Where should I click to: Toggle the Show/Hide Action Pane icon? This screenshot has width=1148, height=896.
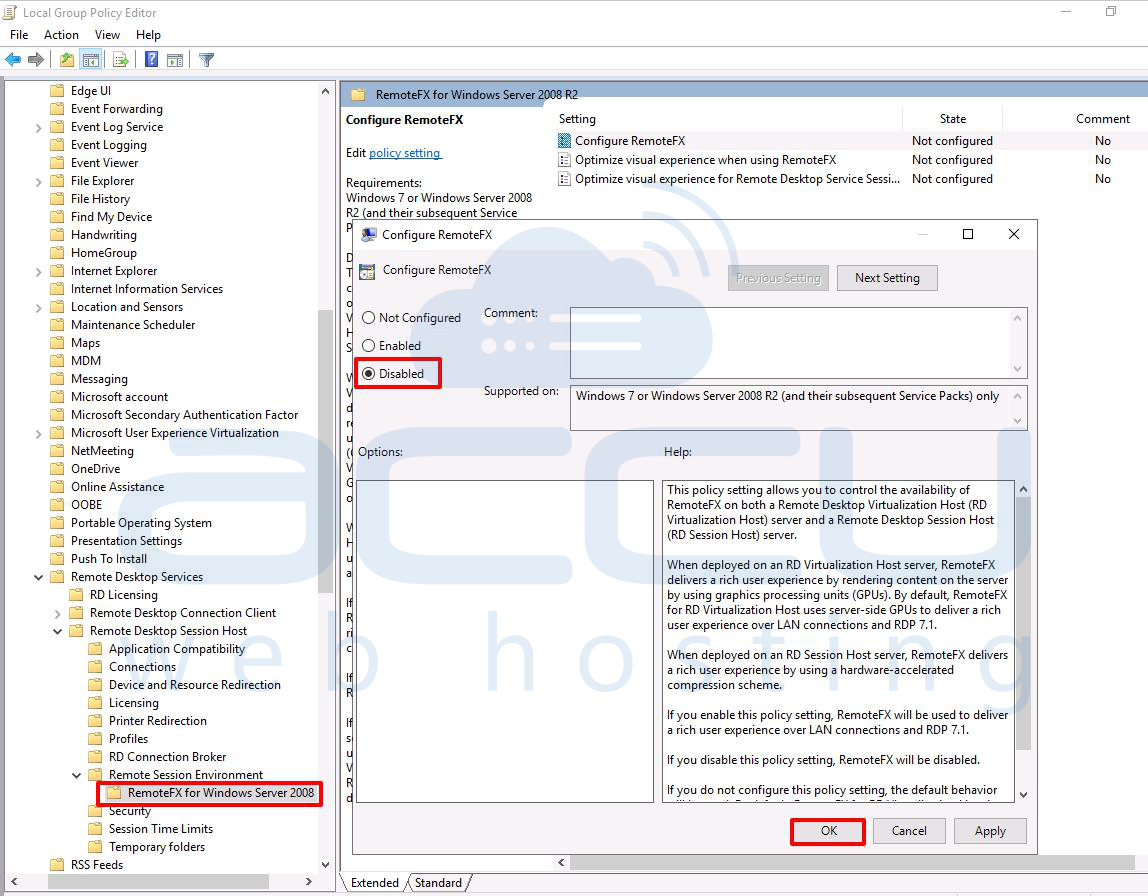pos(175,60)
